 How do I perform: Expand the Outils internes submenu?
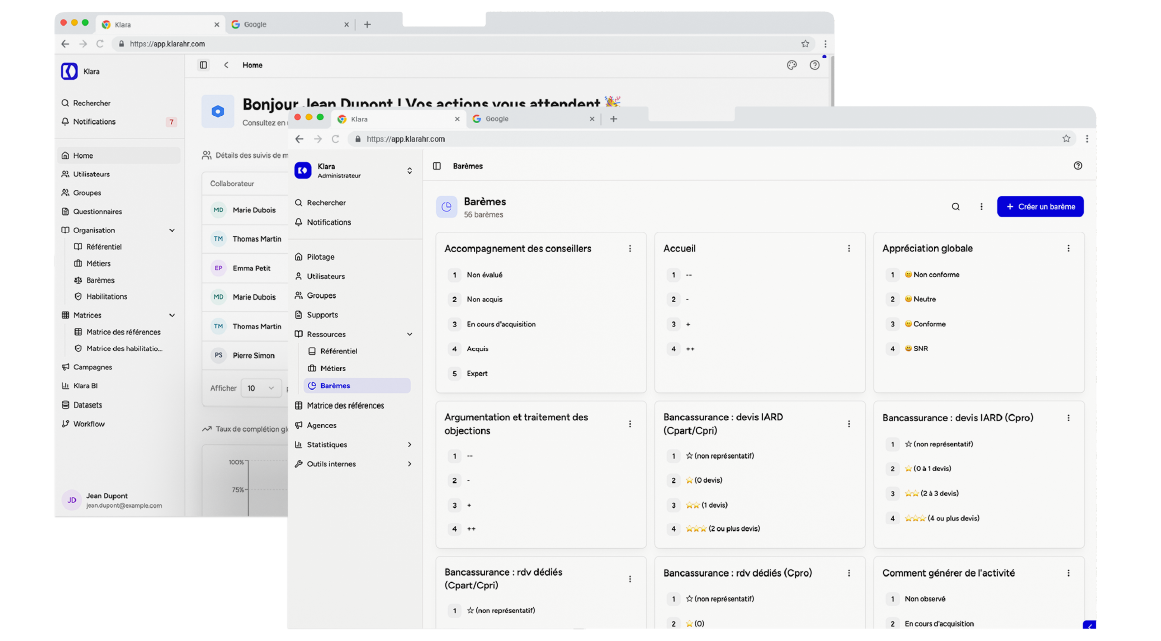click(x=409, y=464)
